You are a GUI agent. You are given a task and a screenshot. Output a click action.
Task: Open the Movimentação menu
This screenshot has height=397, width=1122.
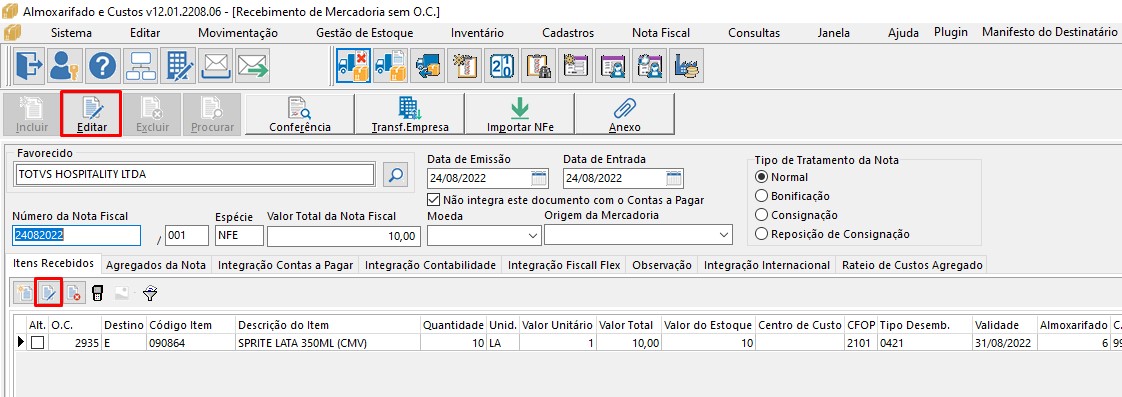tap(238, 32)
